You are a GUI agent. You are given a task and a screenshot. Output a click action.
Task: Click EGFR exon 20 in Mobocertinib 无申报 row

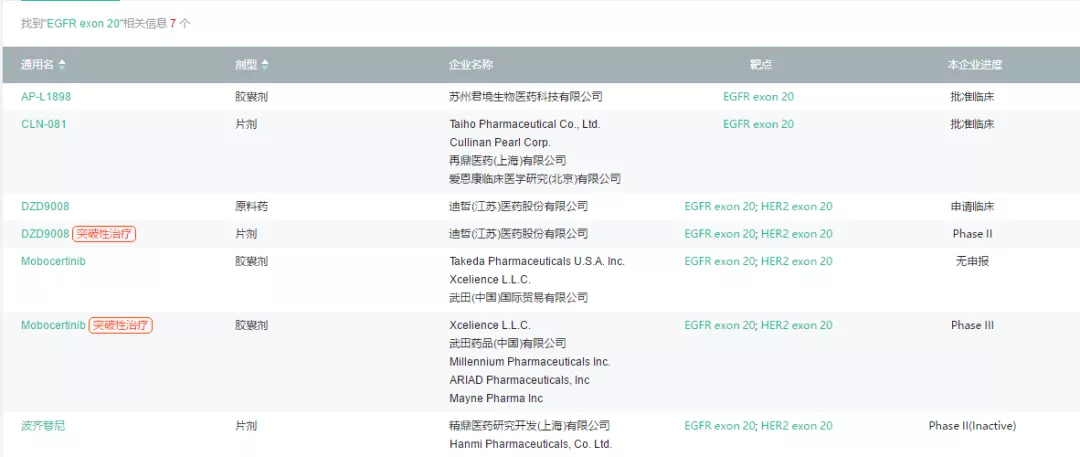point(720,261)
